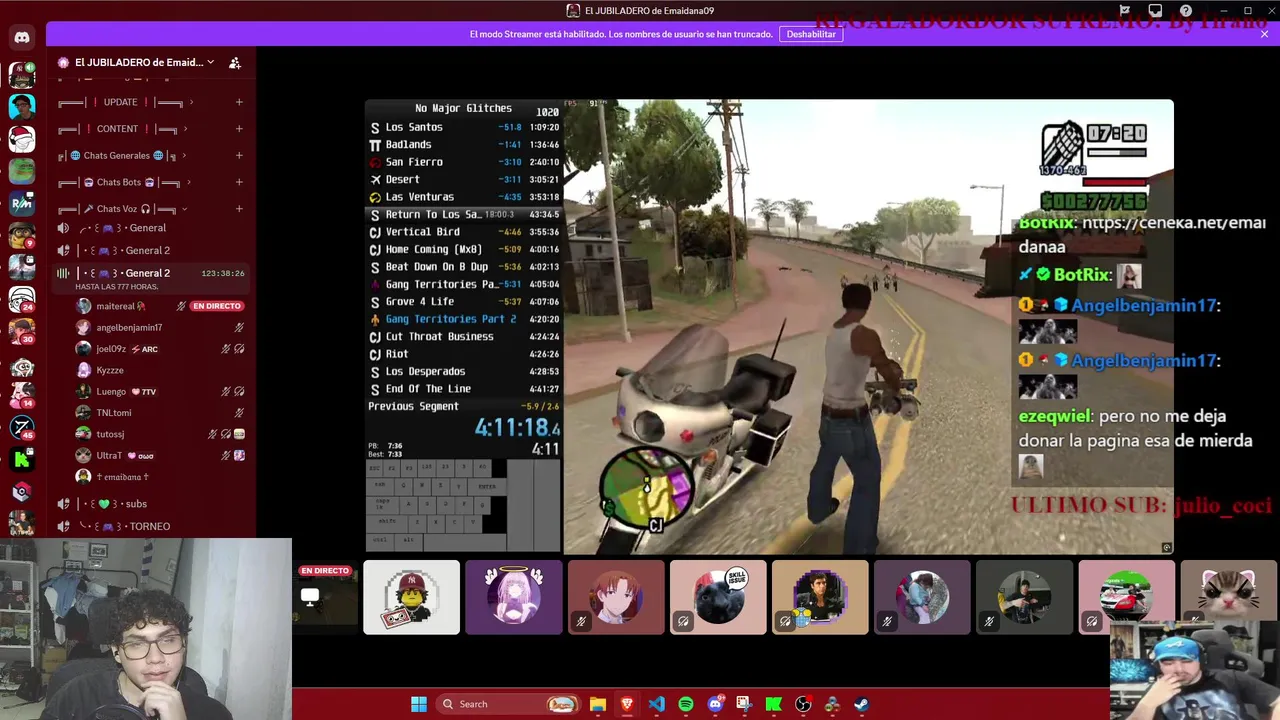
Task: Open the Discord help question mark icon
Action: pyautogui.click(x=1185, y=11)
